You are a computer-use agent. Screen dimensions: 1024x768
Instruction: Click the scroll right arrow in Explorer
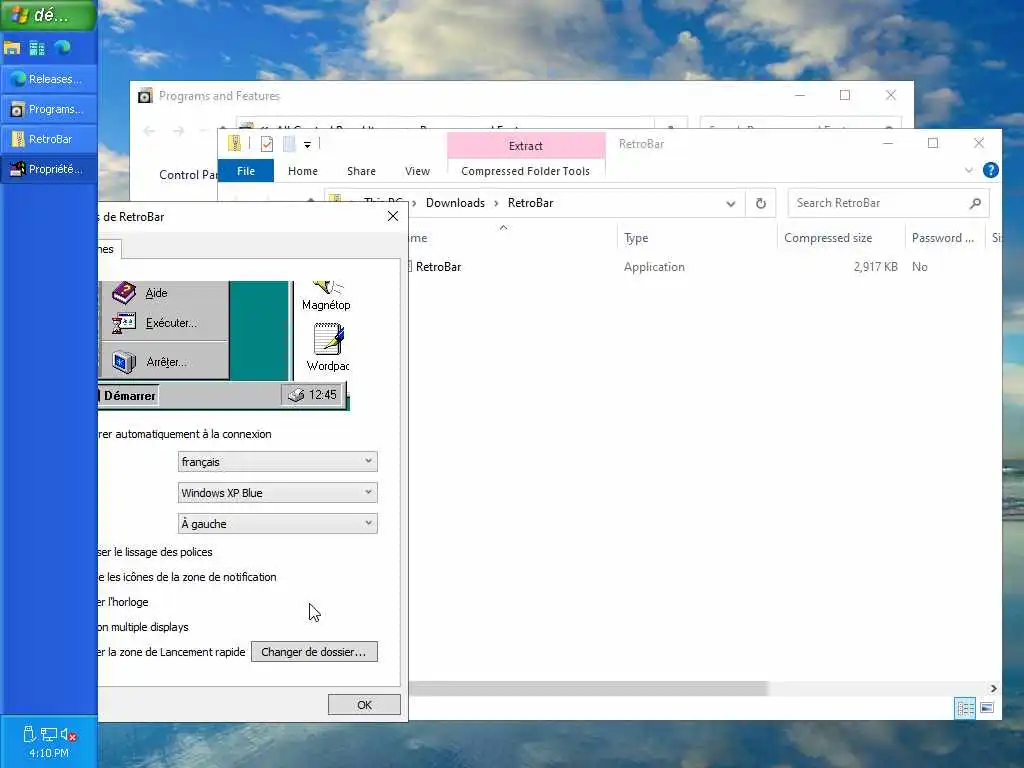[993, 688]
